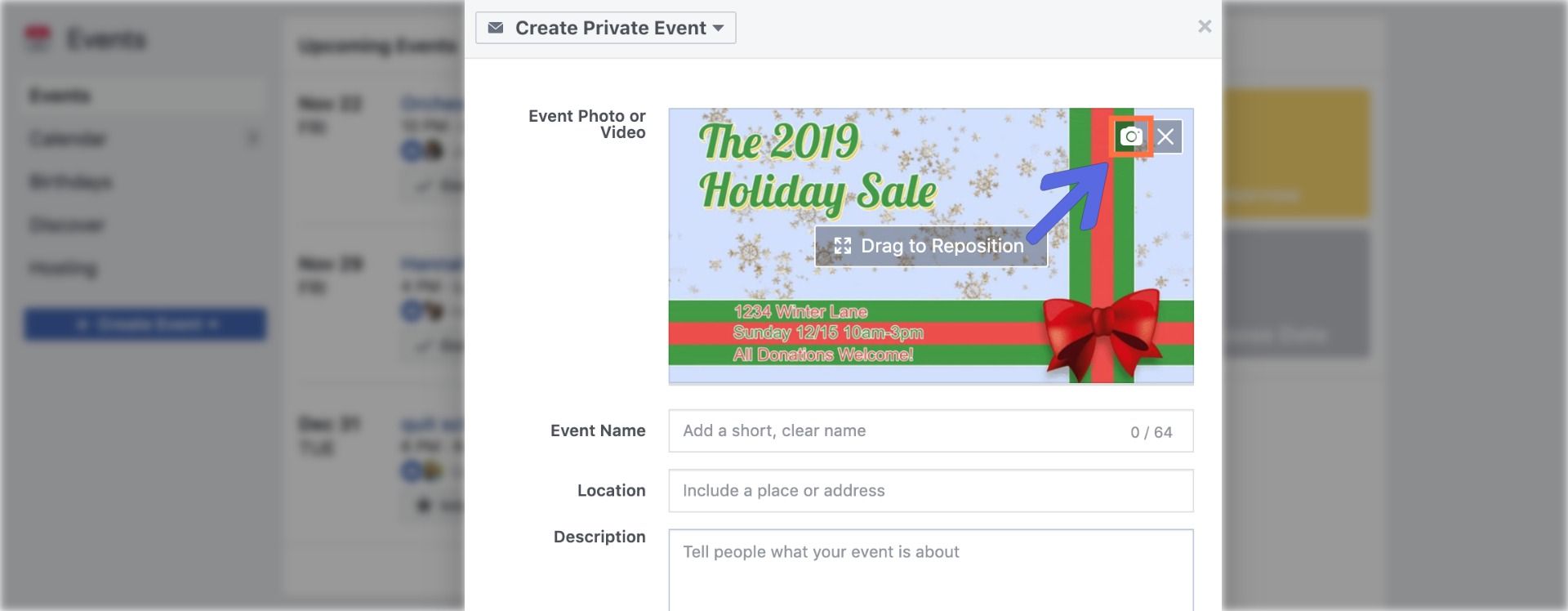
Task: Click the yellow card behind the dialog
Action: [1297, 154]
